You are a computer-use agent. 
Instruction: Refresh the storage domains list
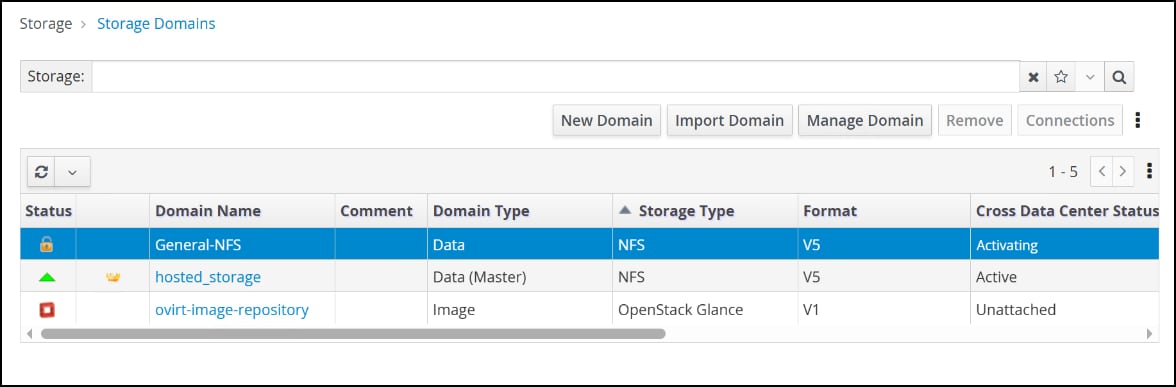point(42,172)
